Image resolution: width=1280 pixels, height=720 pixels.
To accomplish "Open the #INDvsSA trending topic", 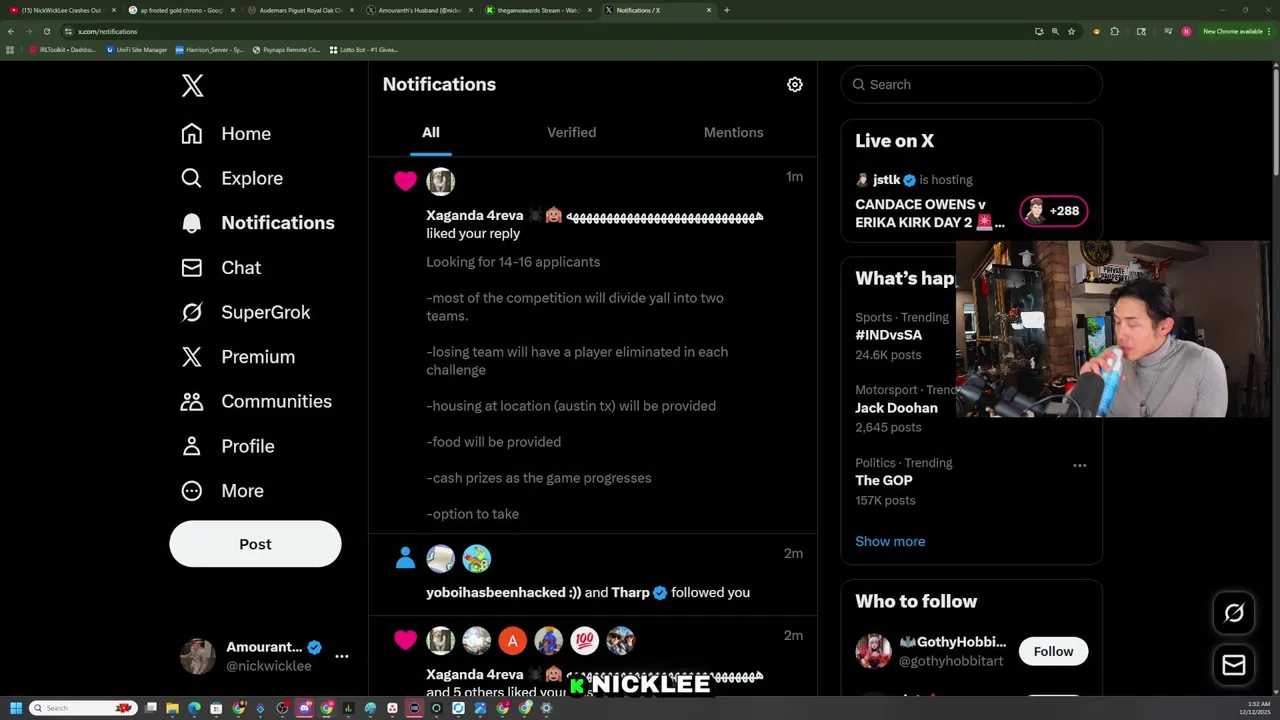I will tap(889, 335).
